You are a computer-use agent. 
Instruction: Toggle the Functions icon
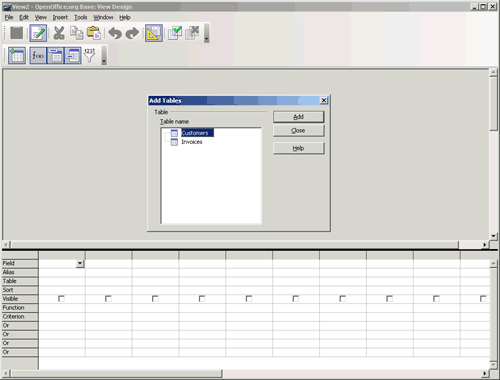coord(38,55)
